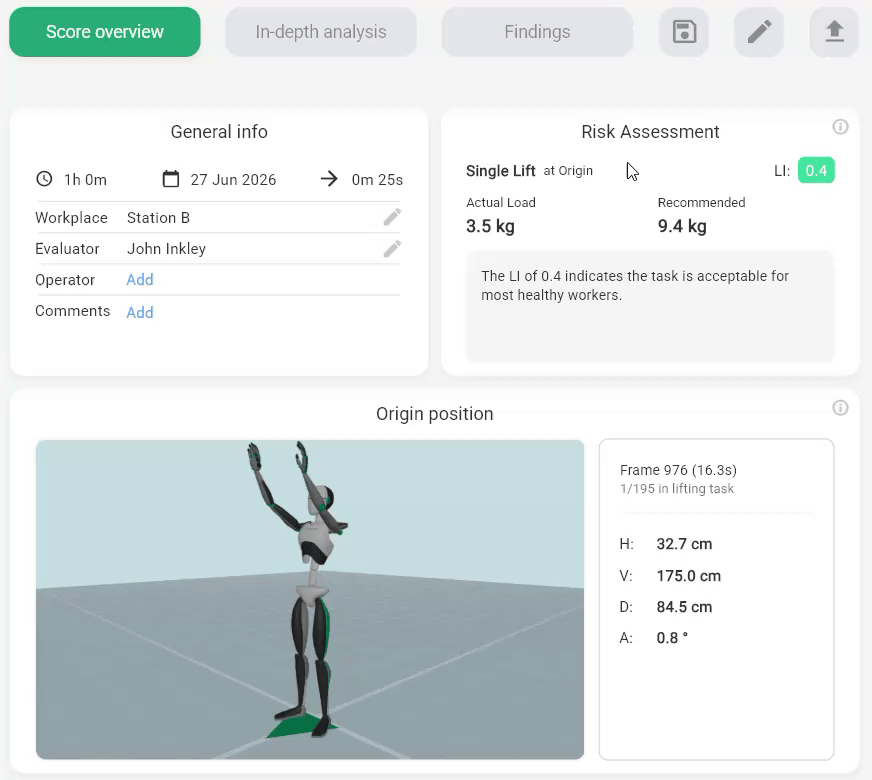
Task: Click D value 84.5 cm
Action: 684,607
